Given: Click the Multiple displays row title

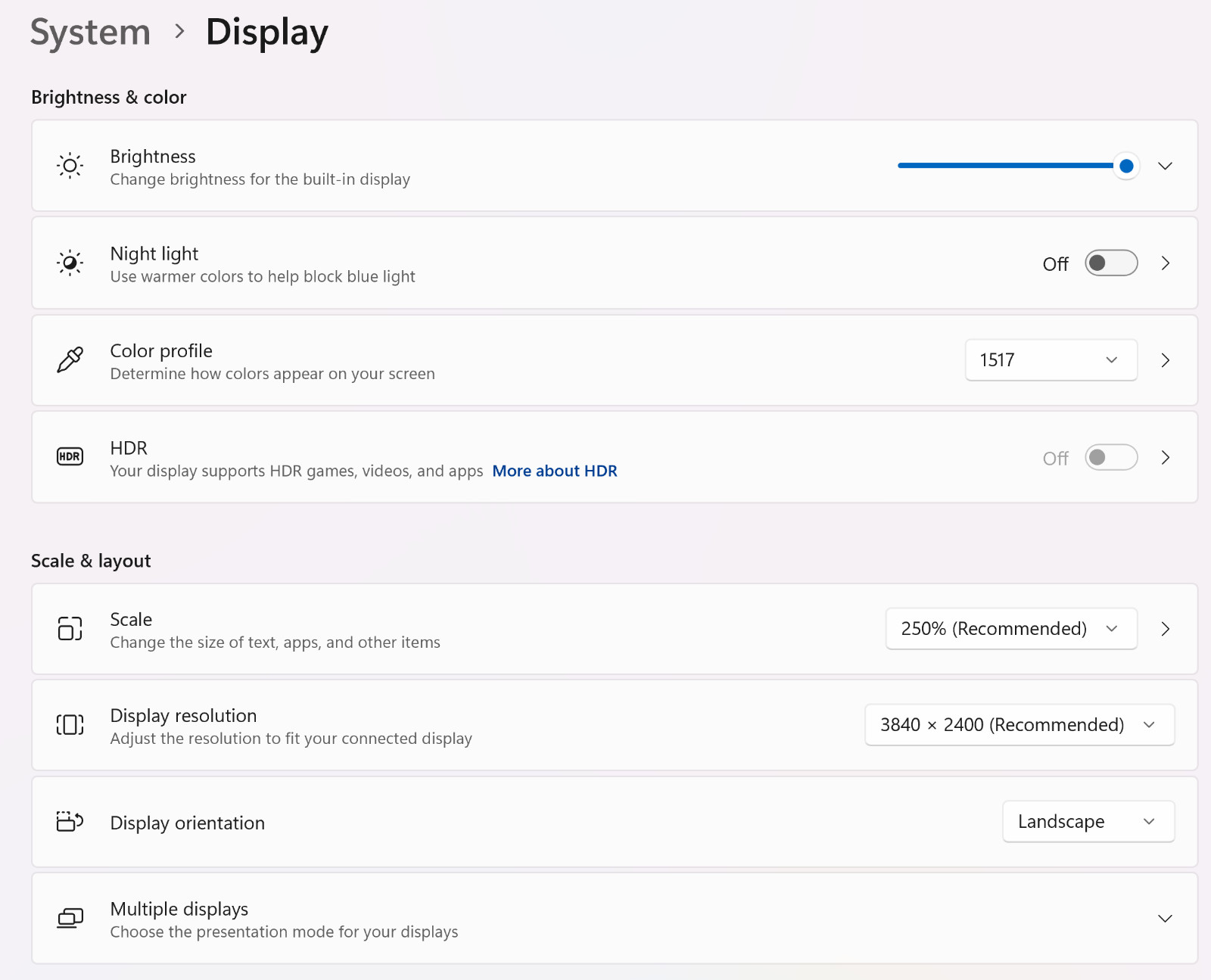Looking at the screenshot, I should (179, 909).
